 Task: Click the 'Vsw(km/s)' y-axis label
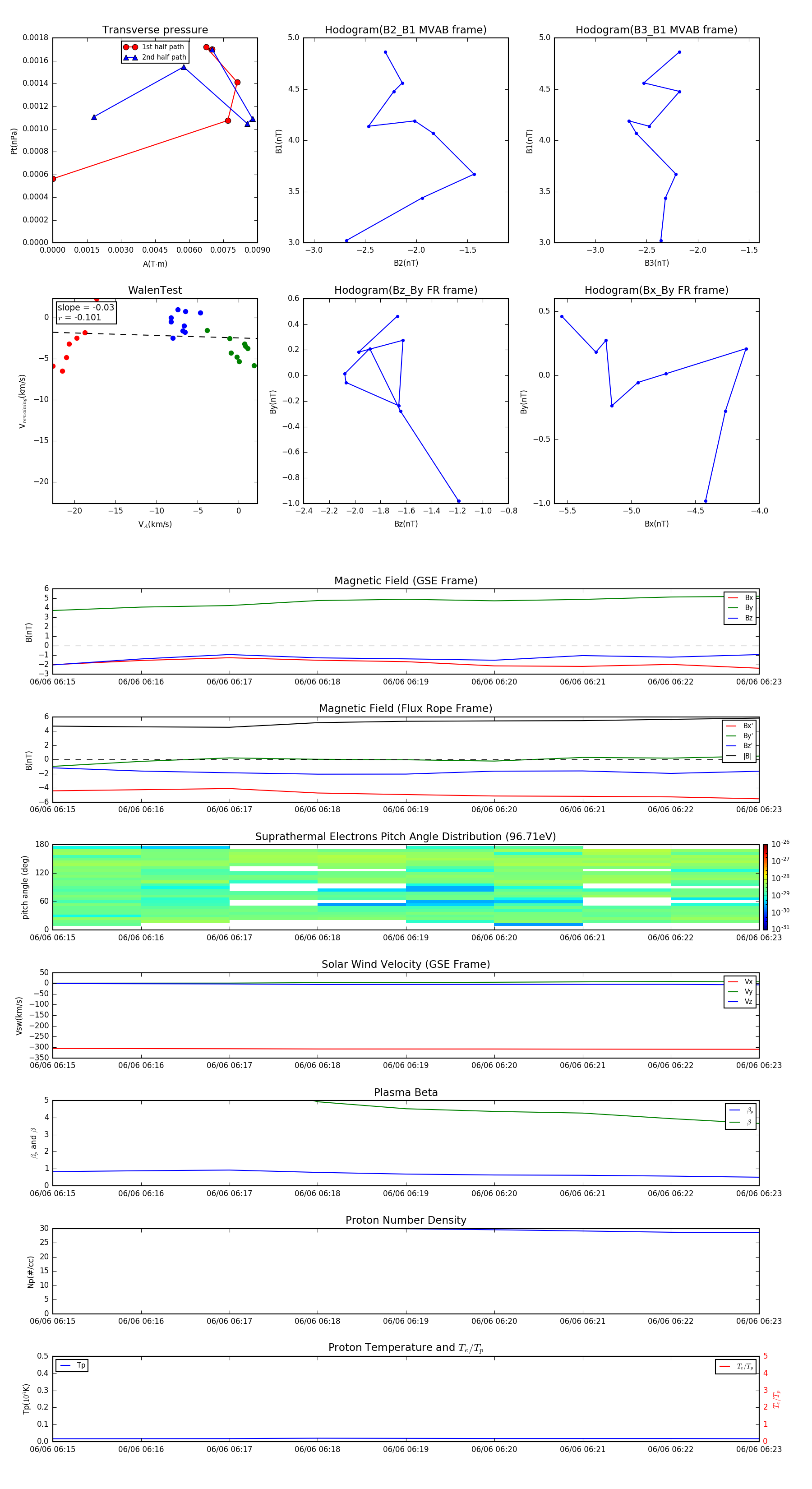click(x=18, y=1016)
